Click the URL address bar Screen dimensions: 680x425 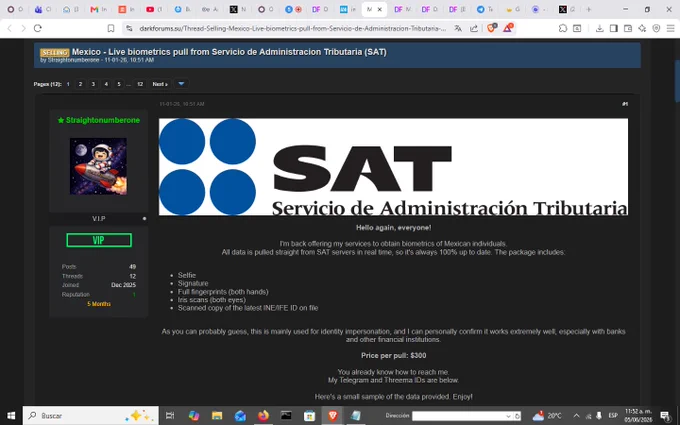292,28
